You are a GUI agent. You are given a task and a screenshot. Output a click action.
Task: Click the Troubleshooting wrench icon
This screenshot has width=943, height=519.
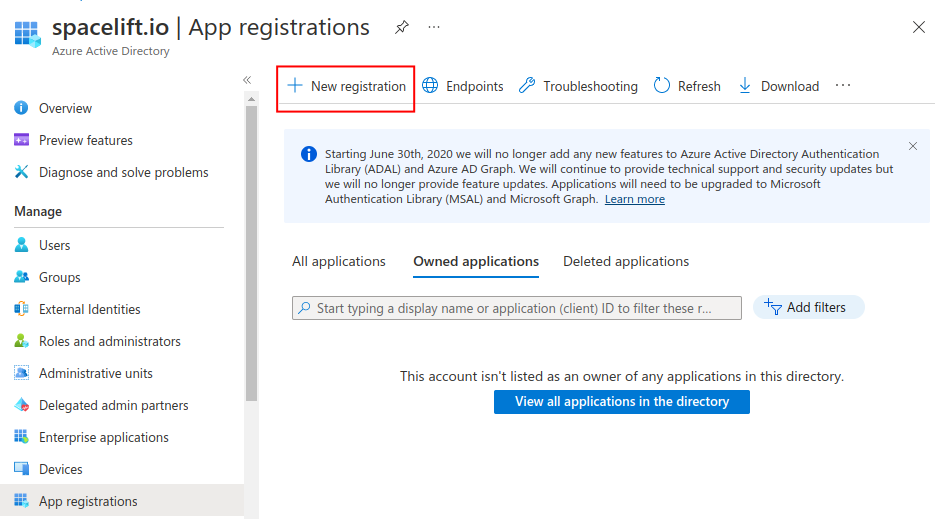(527, 86)
